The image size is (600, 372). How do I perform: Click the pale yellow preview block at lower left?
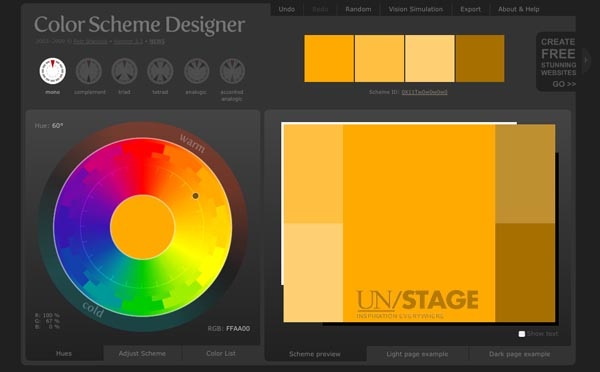[313, 272]
